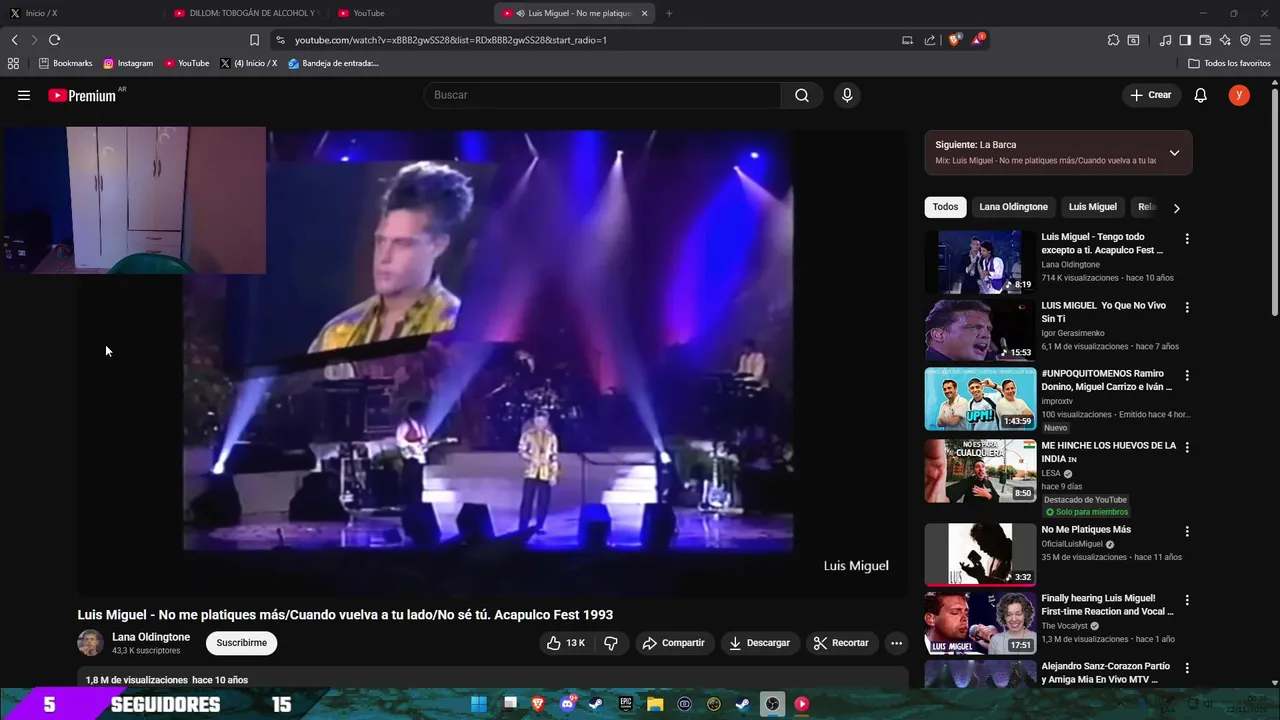Open a new browser tab

click(669, 13)
